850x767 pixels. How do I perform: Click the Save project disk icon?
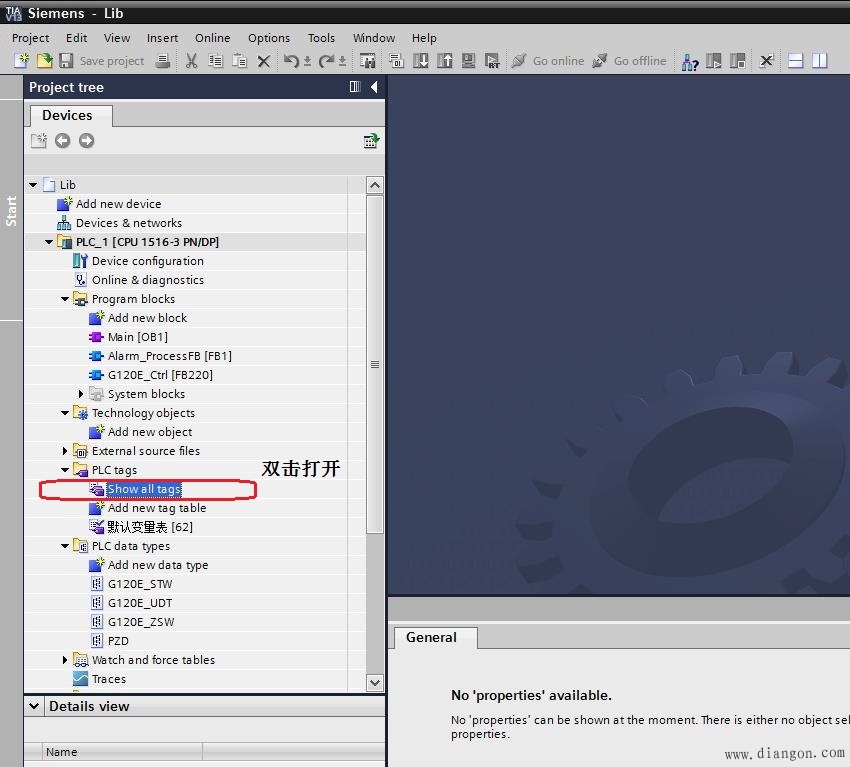point(66,61)
